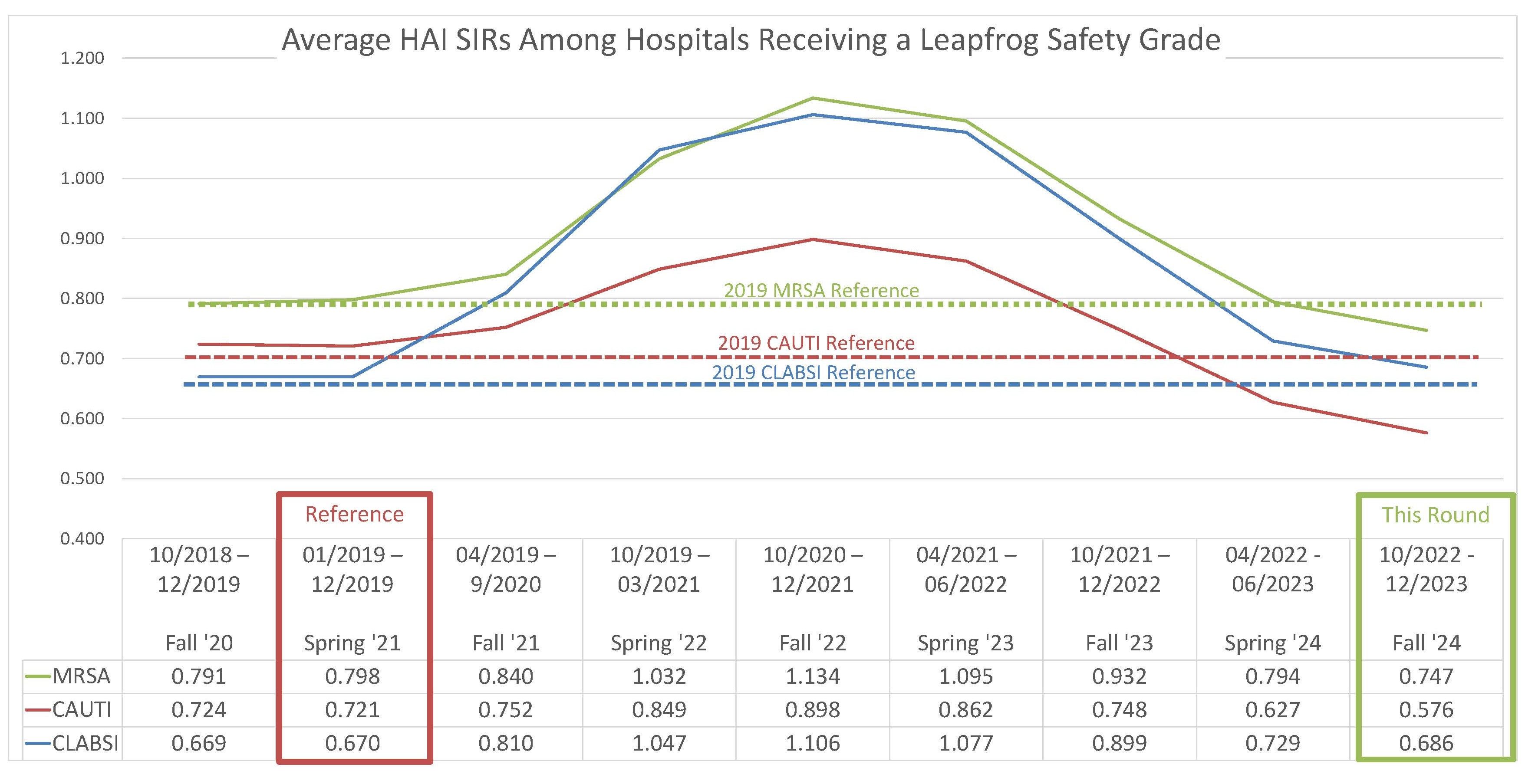
Task: Click the red Reference box label
Action: click(354, 514)
